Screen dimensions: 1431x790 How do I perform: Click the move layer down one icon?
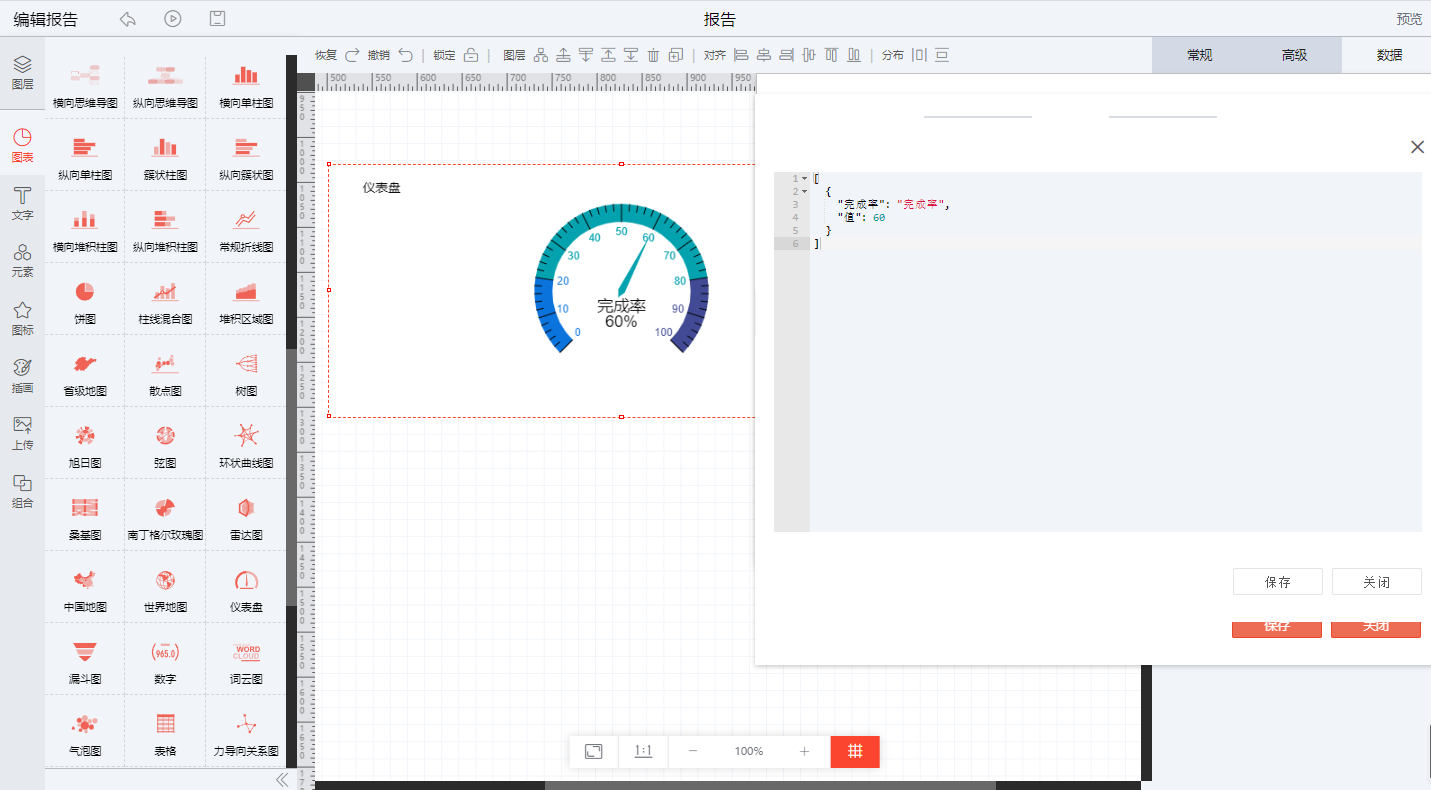[586, 55]
